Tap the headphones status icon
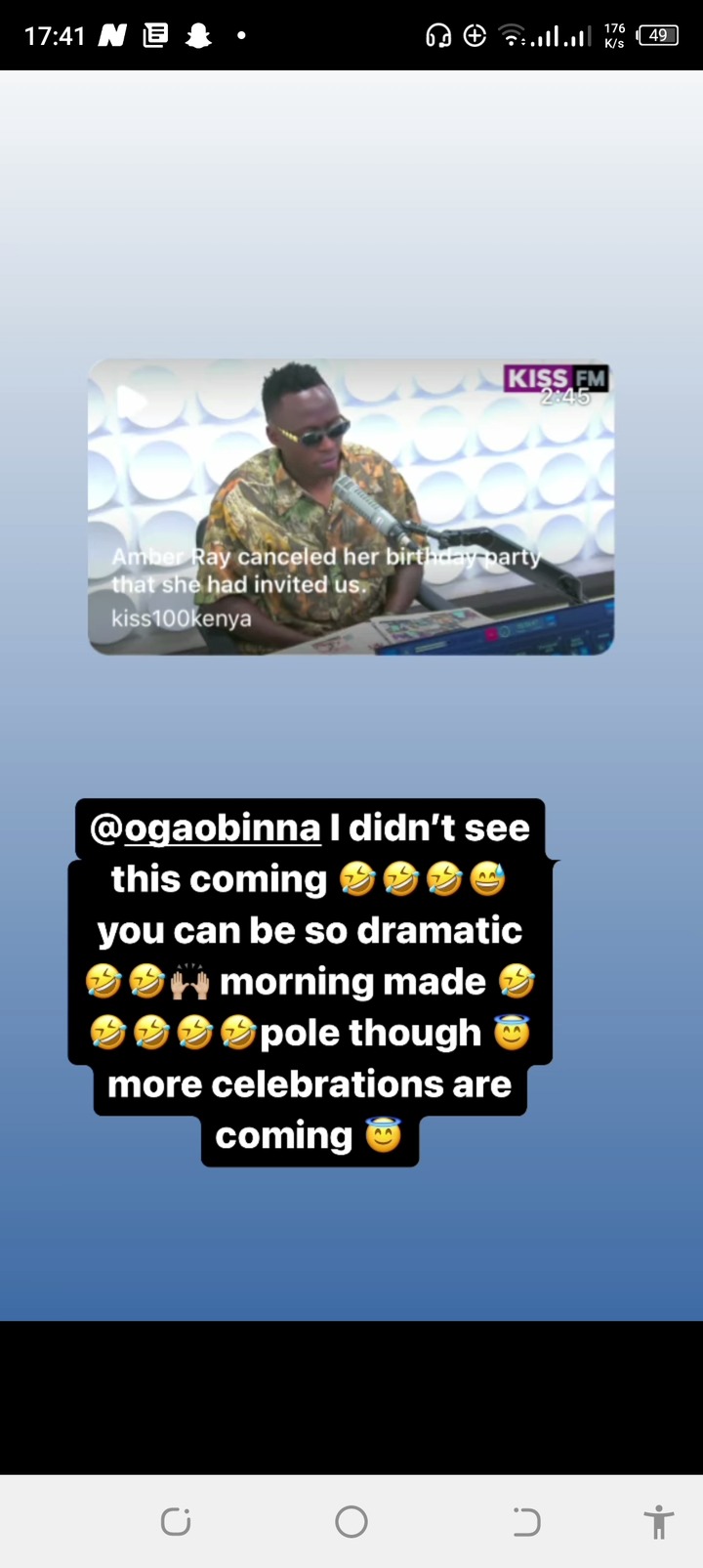The width and height of the screenshot is (703, 1568). [x=438, y=36]
